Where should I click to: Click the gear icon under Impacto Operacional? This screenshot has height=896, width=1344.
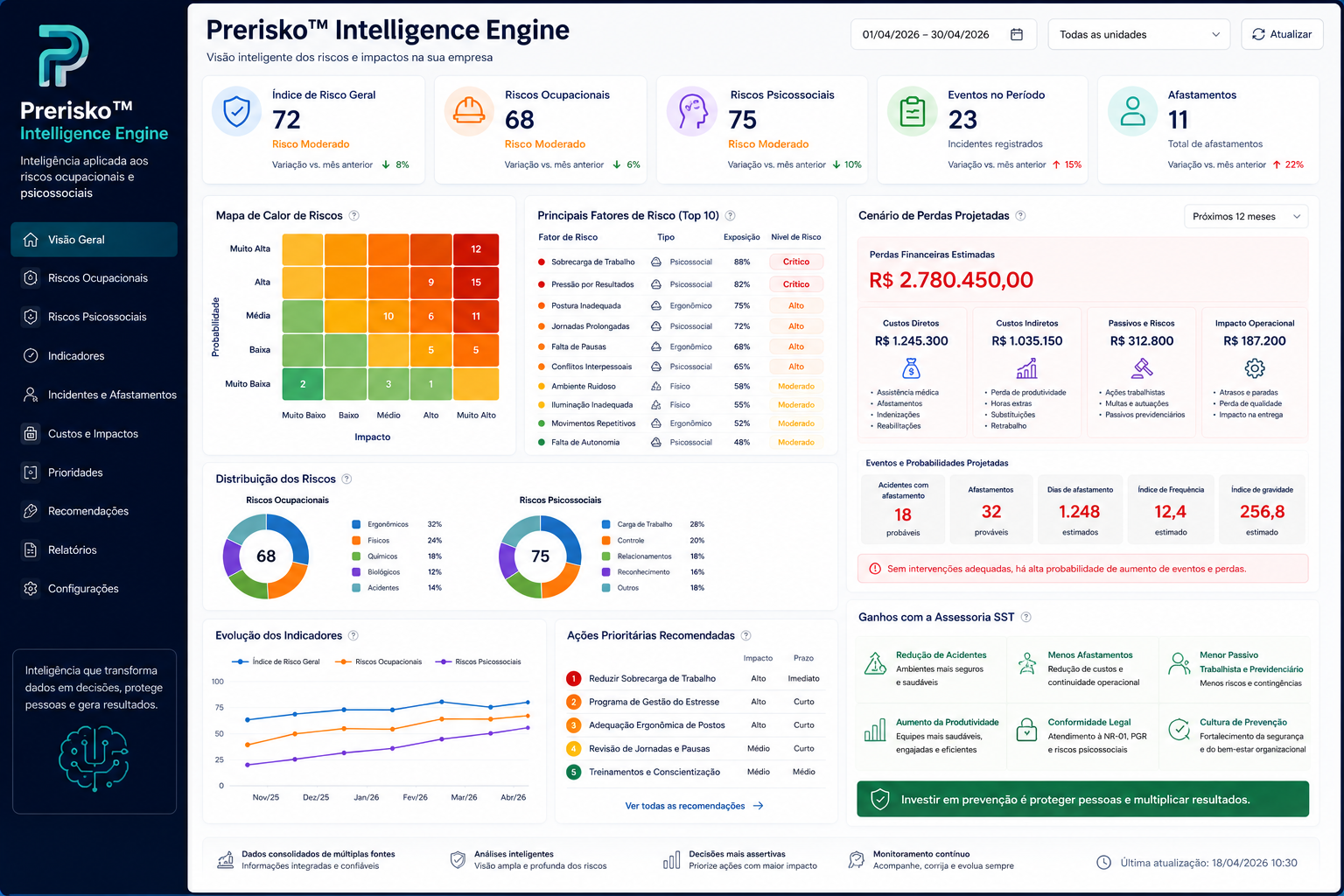click(1255, 367)
